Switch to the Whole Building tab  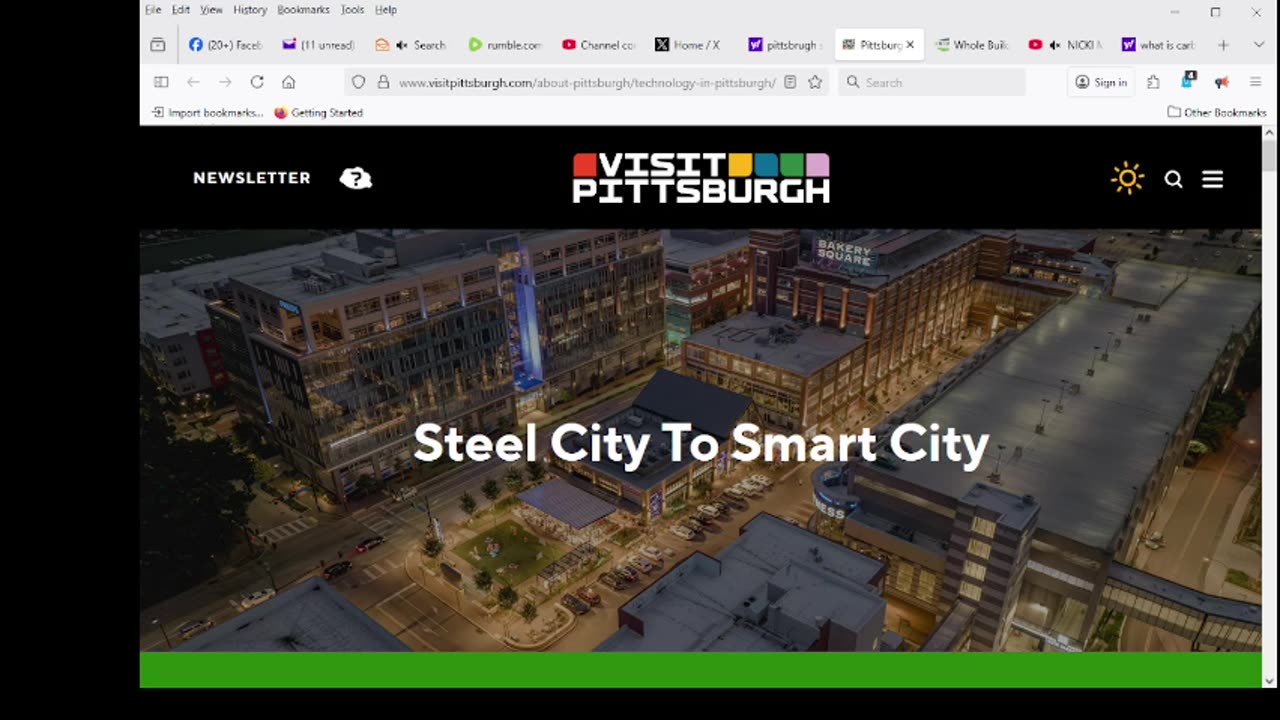(971, 45)
